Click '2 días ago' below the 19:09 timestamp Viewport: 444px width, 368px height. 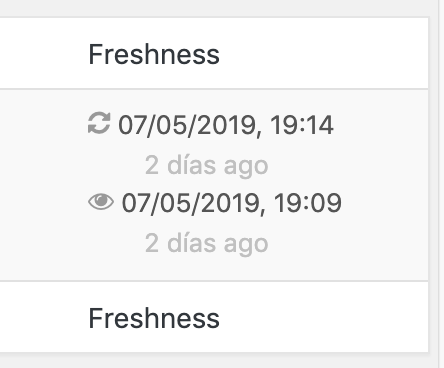coord(207,243)
